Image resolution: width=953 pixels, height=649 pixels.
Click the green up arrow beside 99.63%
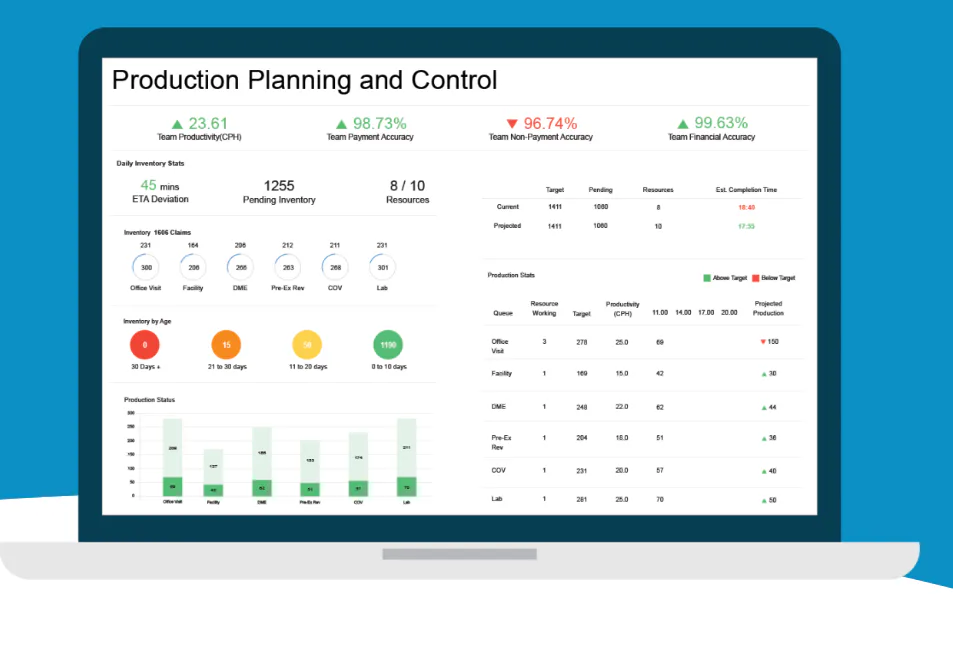point(683,124)
